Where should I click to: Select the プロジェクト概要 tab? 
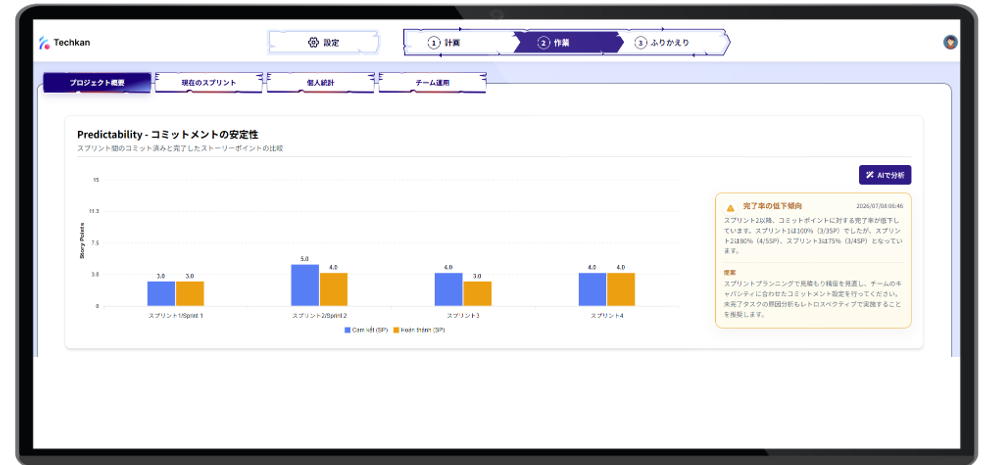tap(97, 82)
